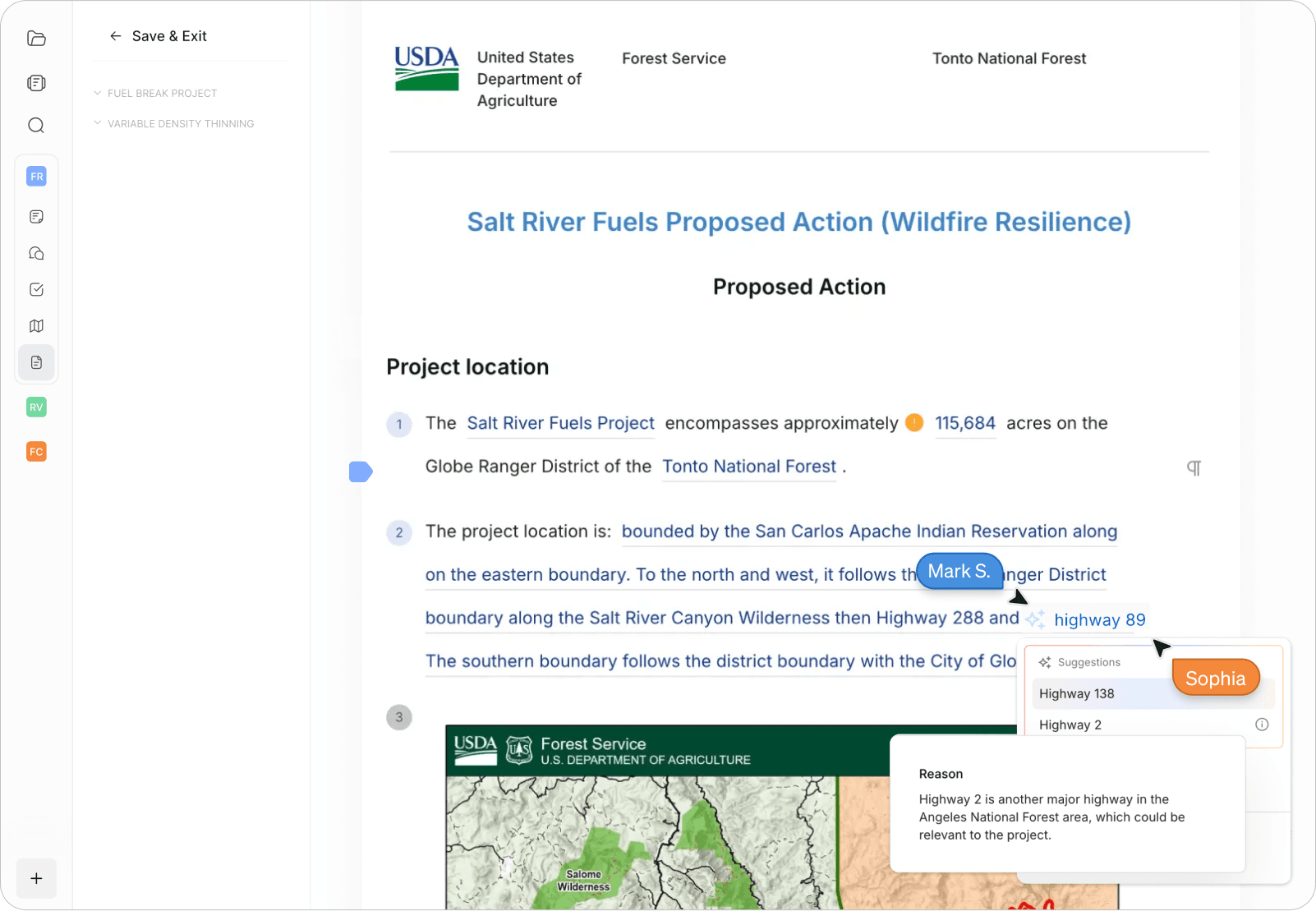The image size is (1316, 911).
Task: Collapse the FUEL BREAK PROJECT section
Action: pyautogui.click(x=98, y=93)
